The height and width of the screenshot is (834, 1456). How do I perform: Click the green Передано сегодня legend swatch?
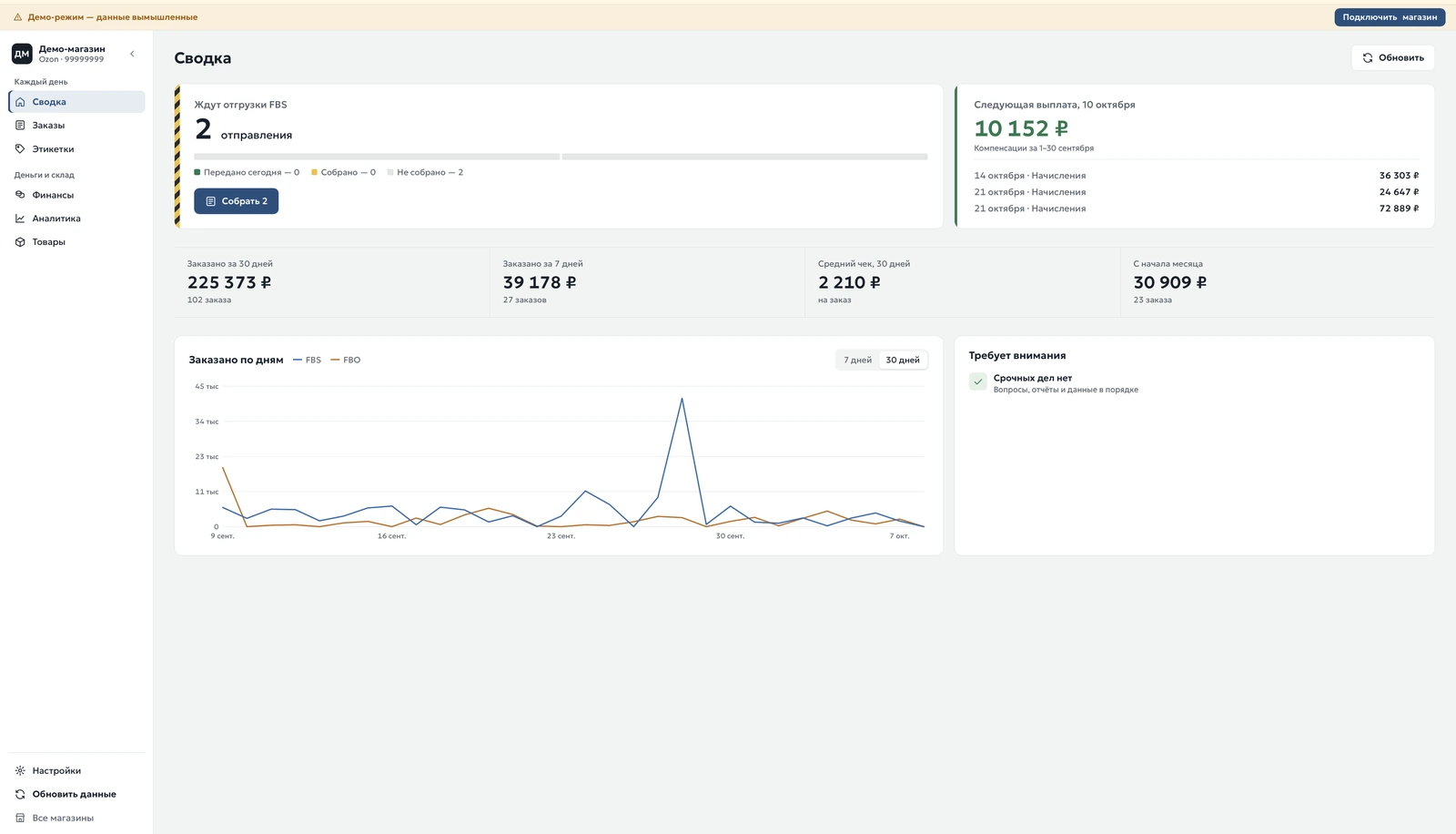[197, 172]
